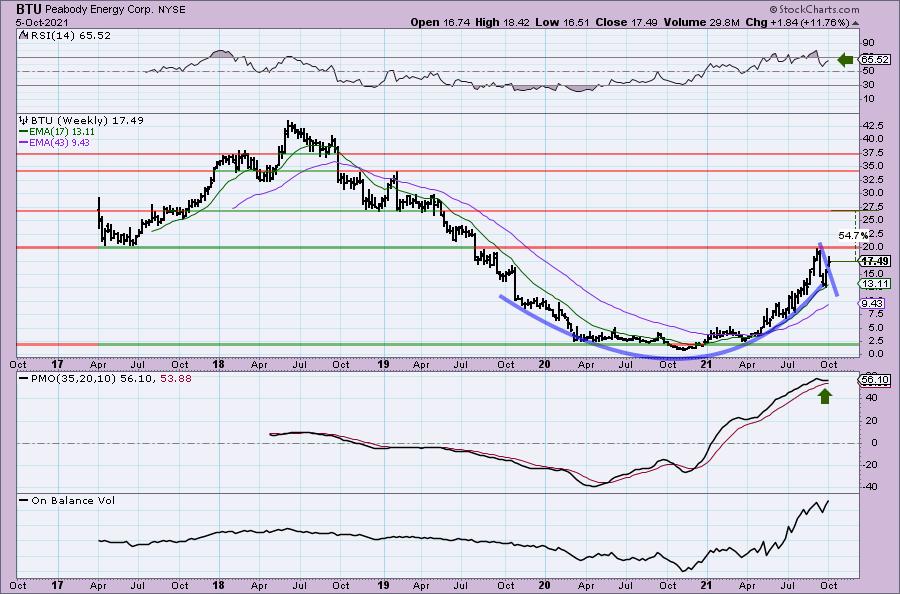Click the small up triangle after Chg
Screen dimensions: 900x594
pos(856,24)
